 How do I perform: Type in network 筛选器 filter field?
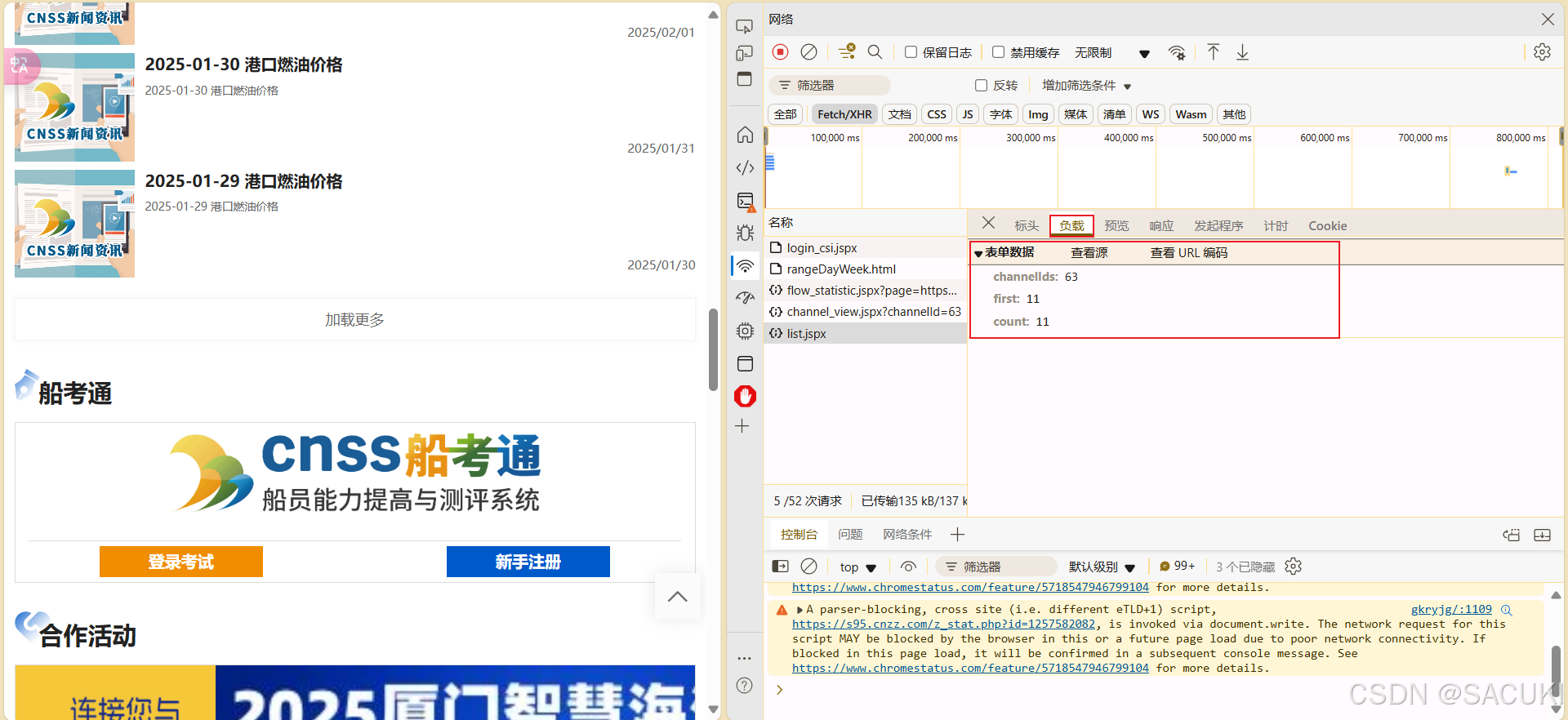[x=830, y=86]
